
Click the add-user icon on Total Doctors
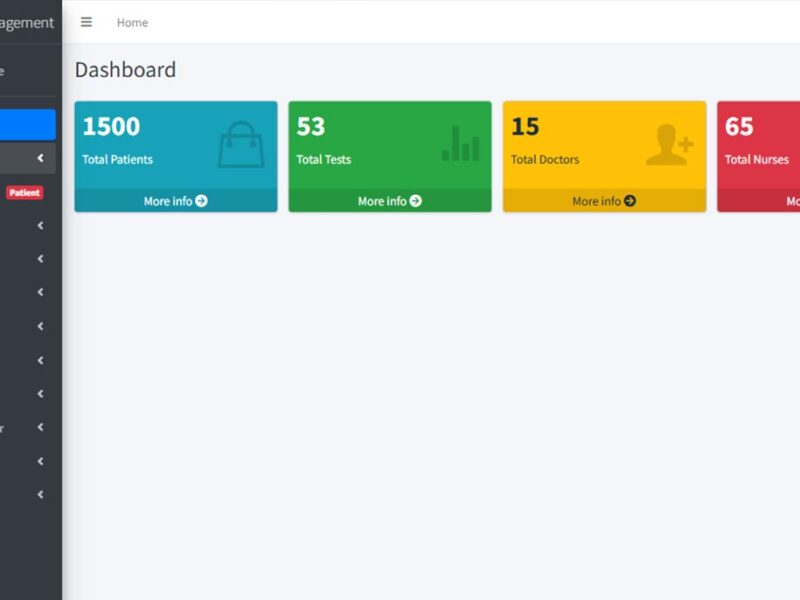[669, 145]
